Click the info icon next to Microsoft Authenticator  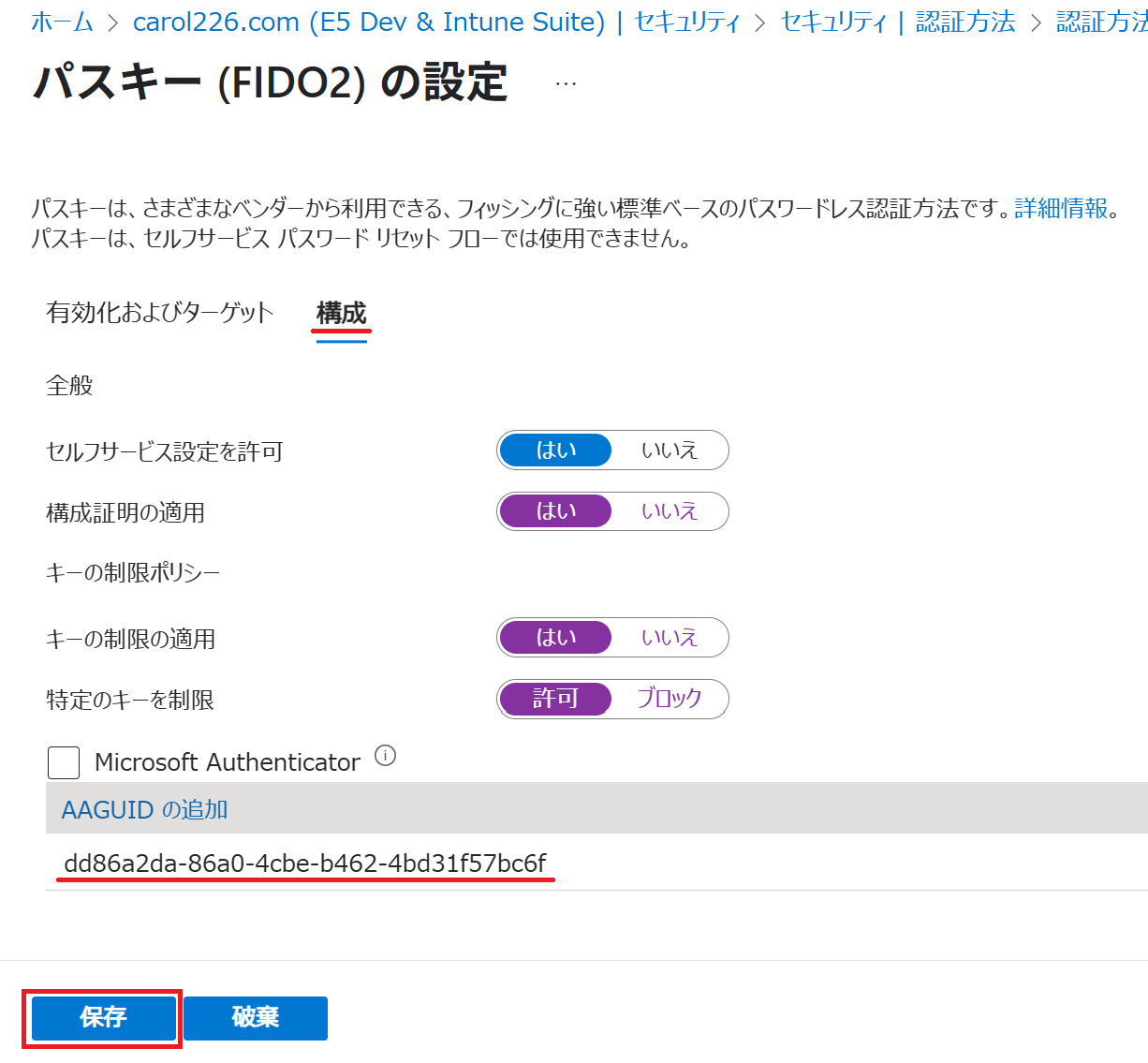pos(385,755)
